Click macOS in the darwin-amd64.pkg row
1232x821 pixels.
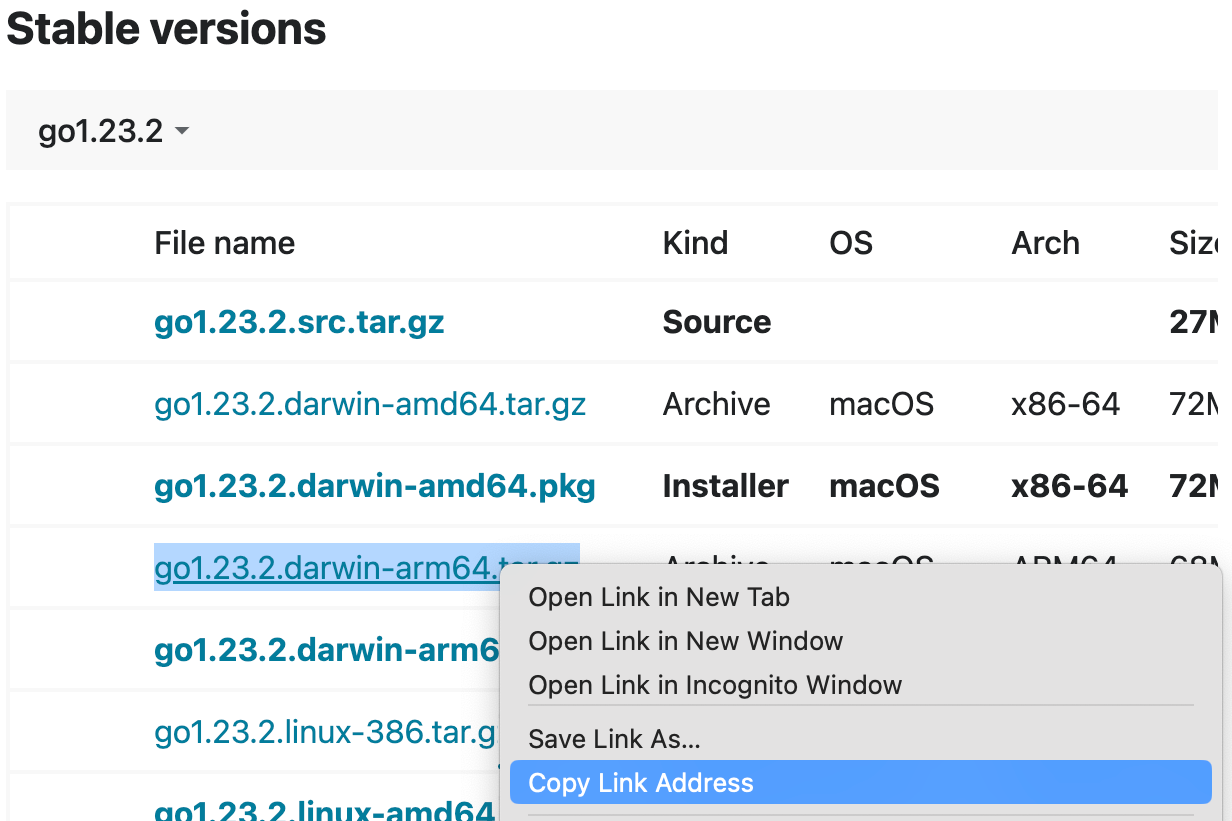(x=885, y=486)
